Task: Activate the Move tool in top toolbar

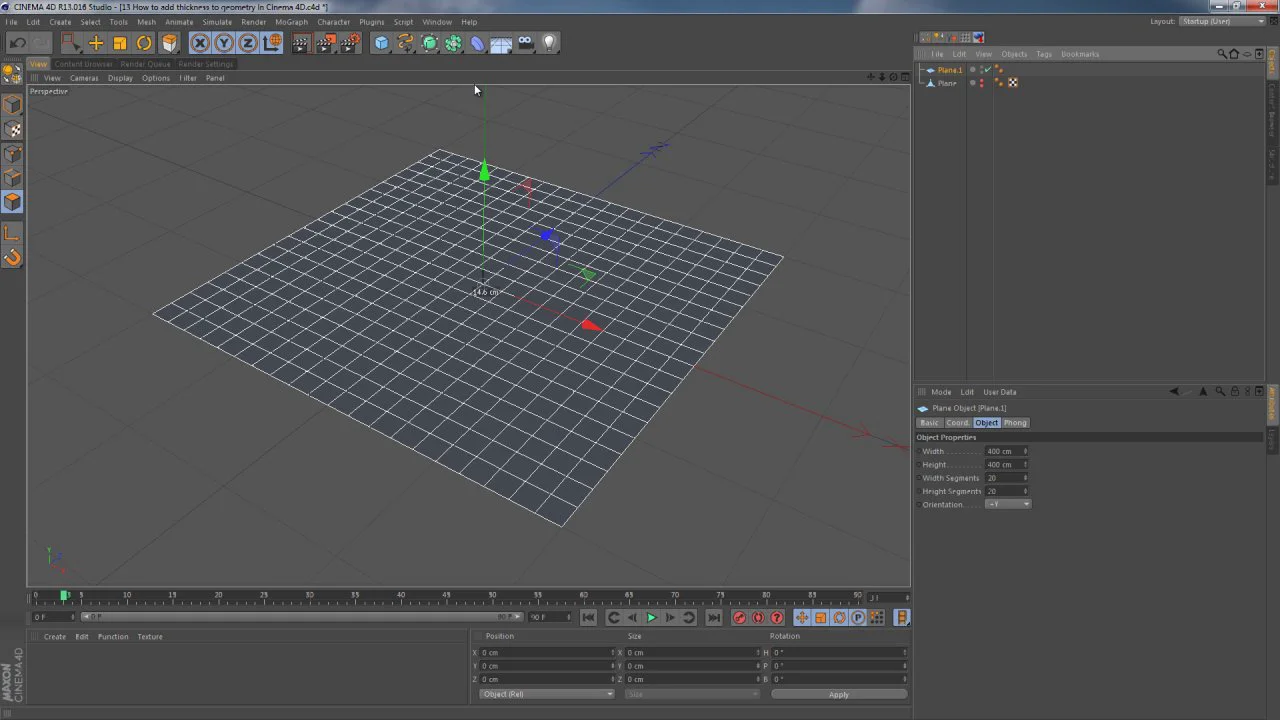Action: point(96,43)
